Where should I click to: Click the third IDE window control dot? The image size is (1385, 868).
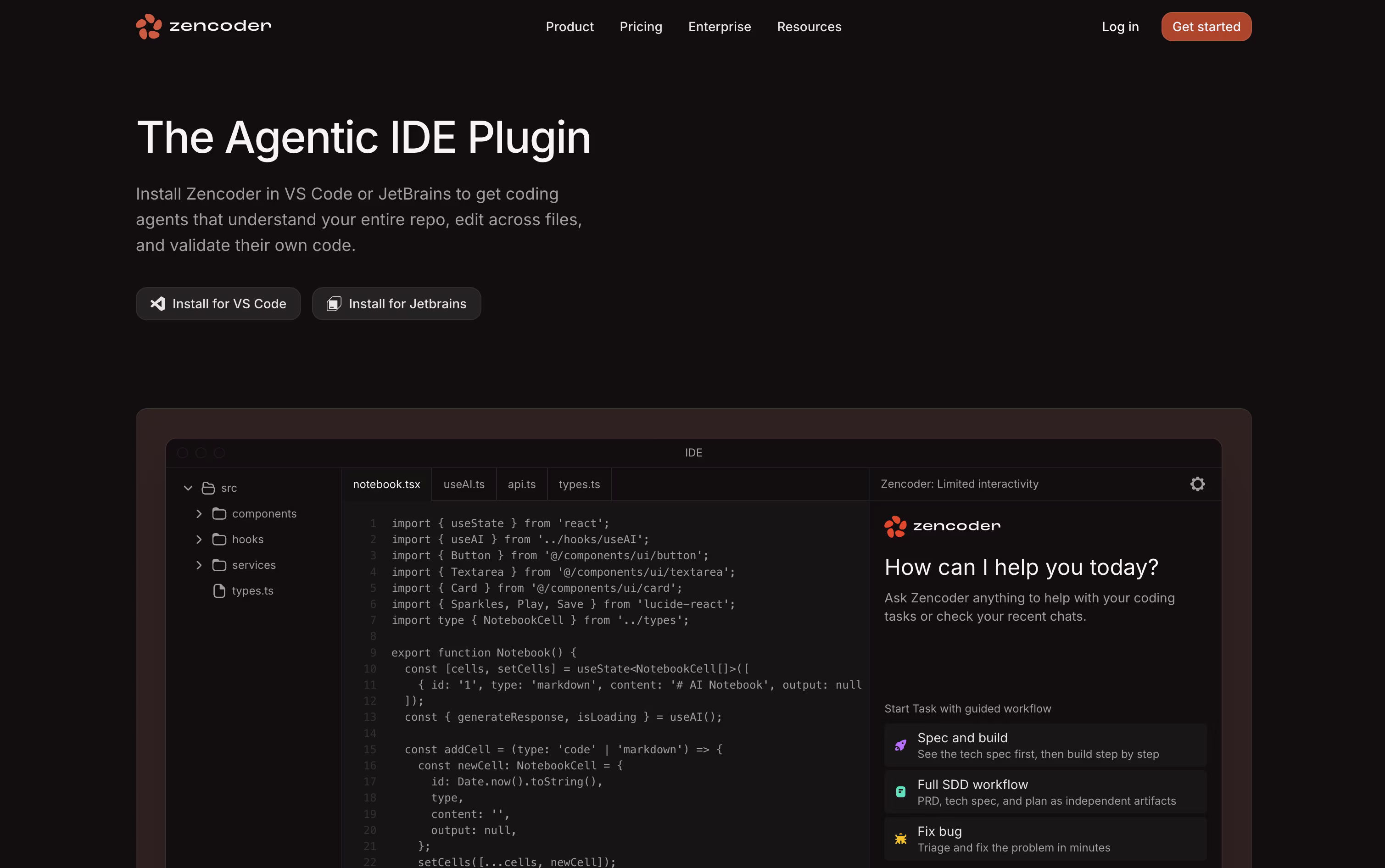[x=219, y=452]
